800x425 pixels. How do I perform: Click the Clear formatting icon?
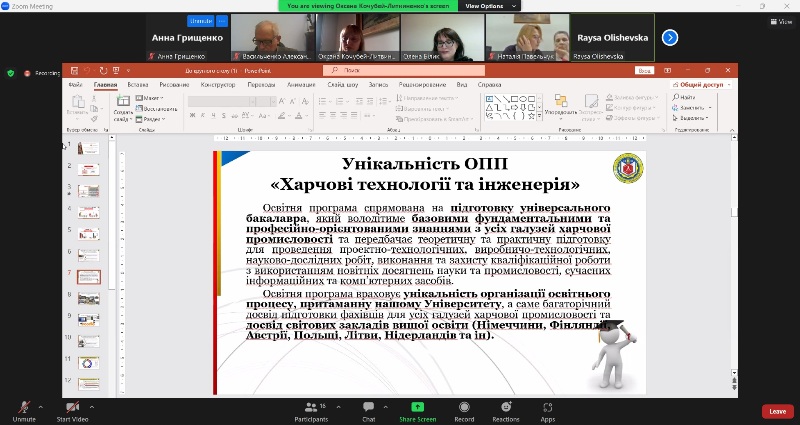(304, 102)
